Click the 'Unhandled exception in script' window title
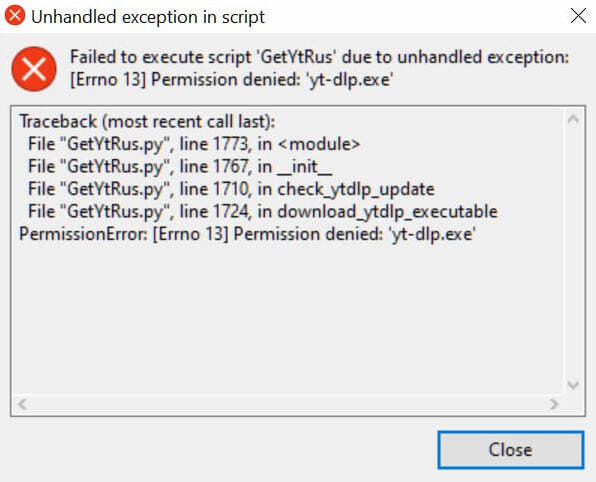 click(148, 17)
